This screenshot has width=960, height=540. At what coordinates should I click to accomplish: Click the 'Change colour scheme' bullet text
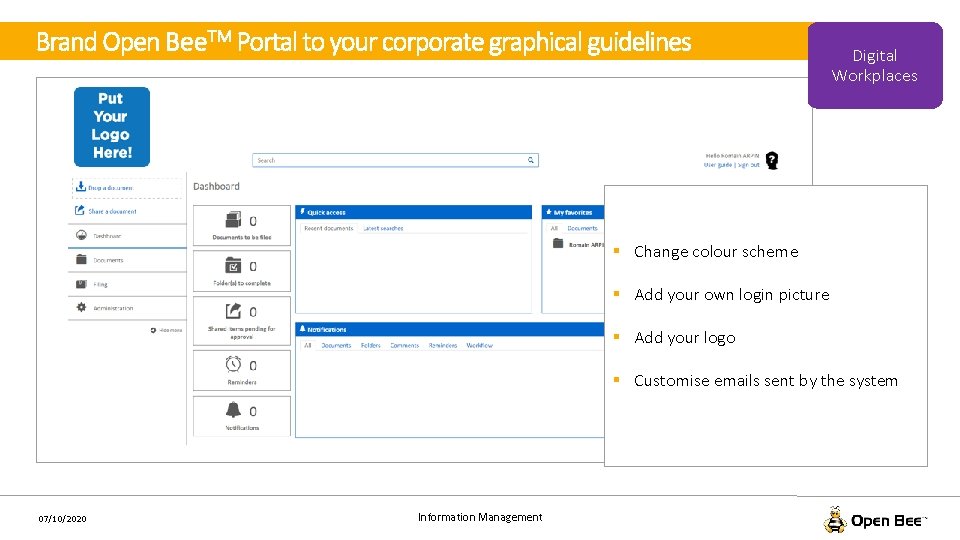click(716, 252)
